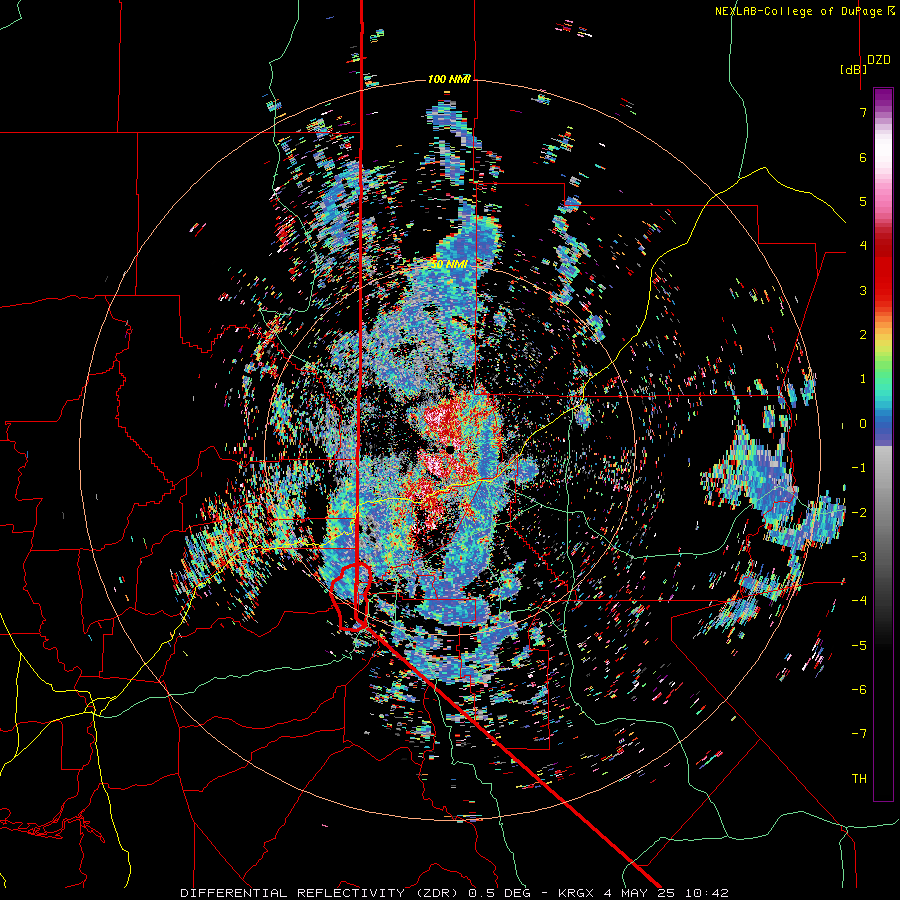
Task: Click the 2 value on the color scale
Action: click(x=863, y=335)
